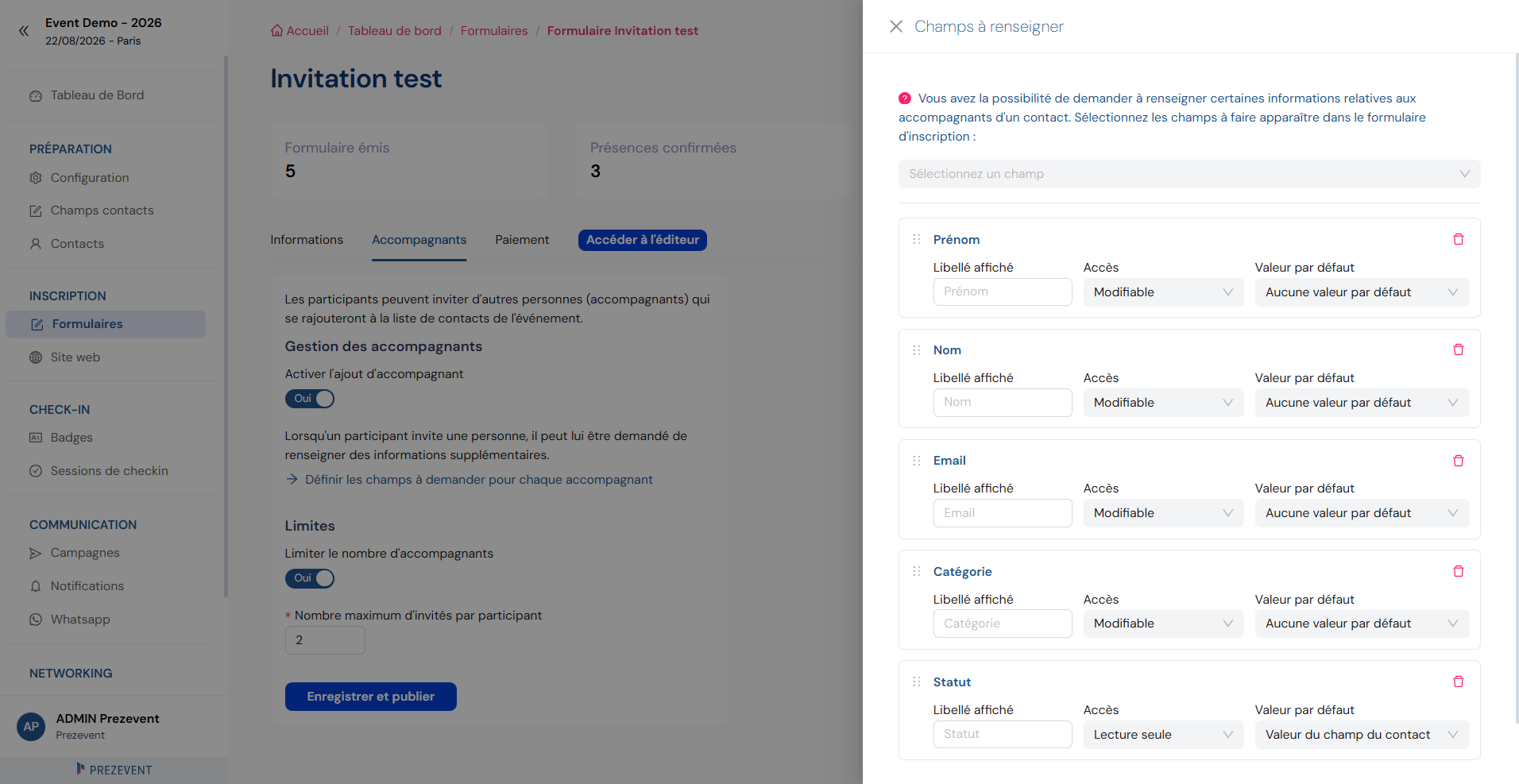Delete the Statut field with trash icon
1519x784 pixels.
tap(1459, 682)
